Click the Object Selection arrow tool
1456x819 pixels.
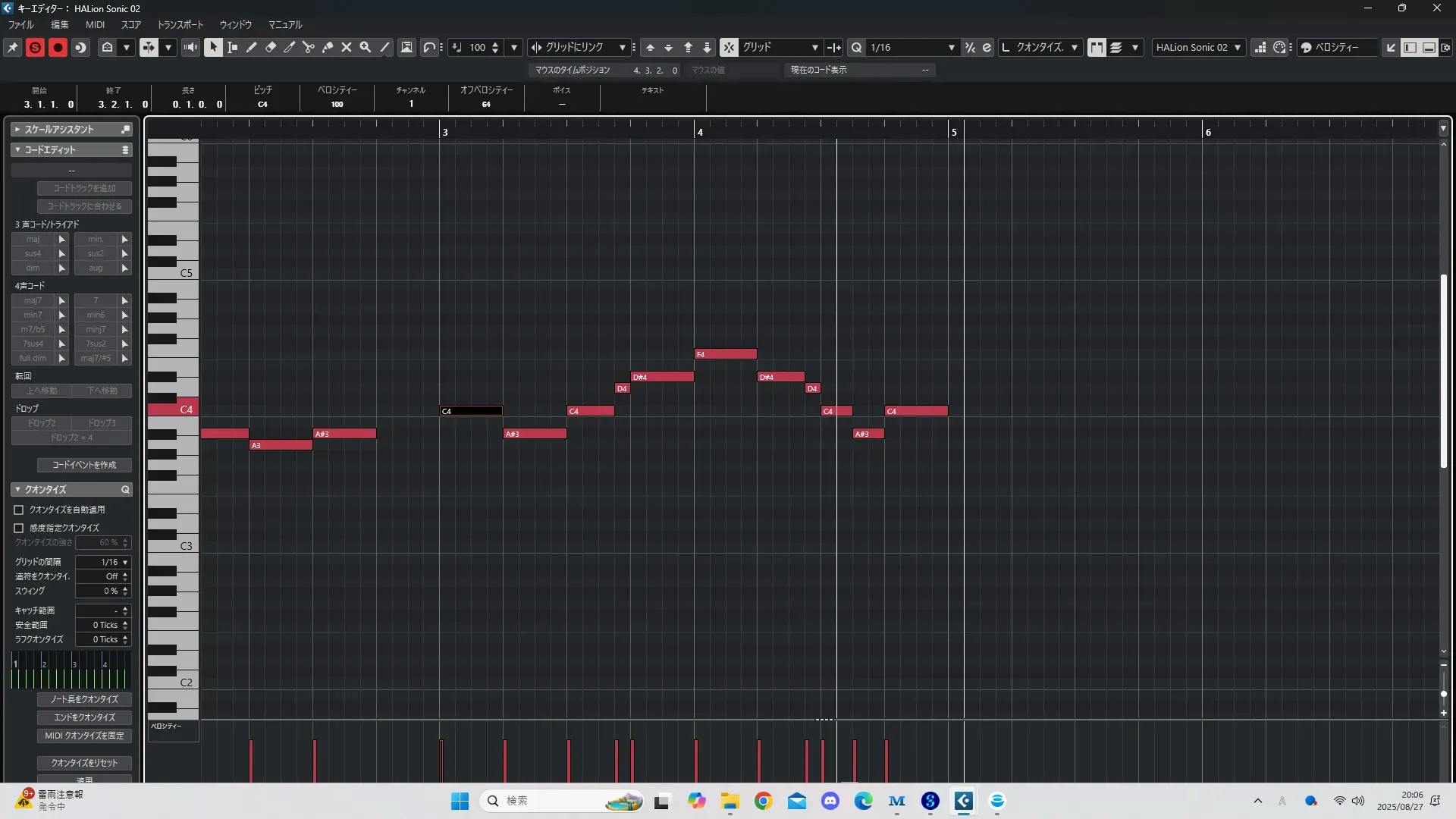(213, 47)
